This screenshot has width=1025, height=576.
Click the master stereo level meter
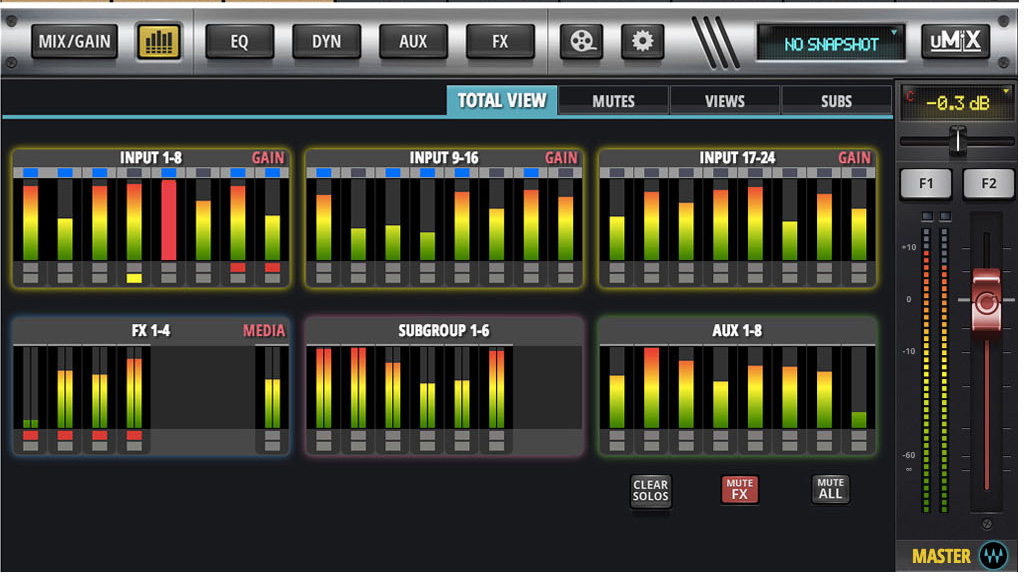coord(935,371)
